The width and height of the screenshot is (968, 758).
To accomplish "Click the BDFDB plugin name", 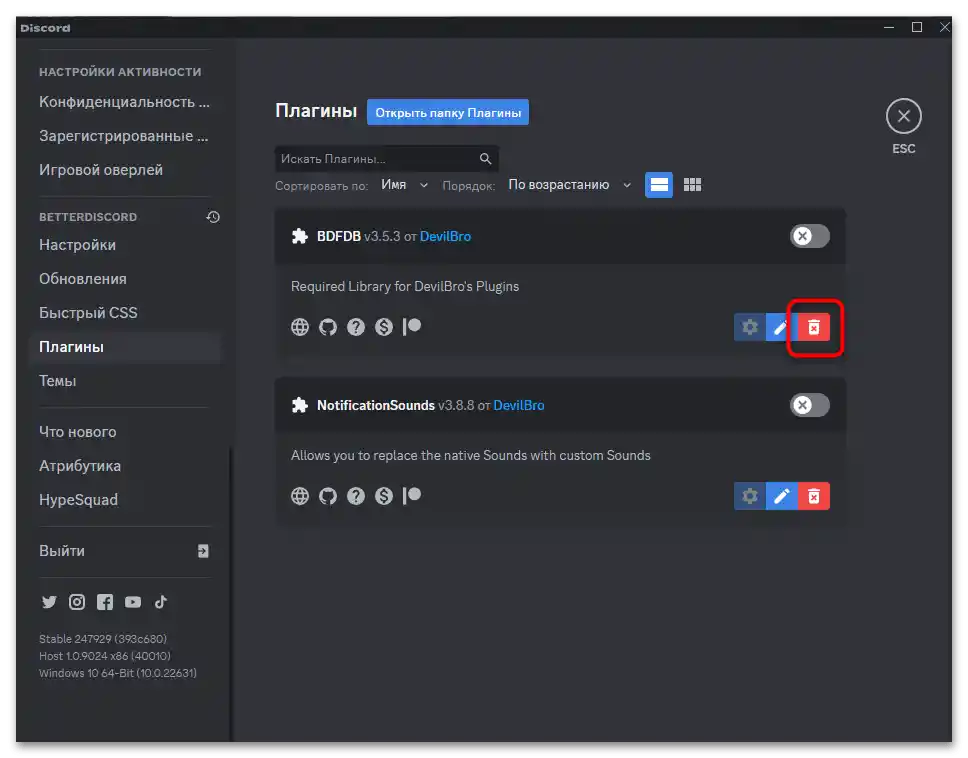I will click(x=338, y=236).
